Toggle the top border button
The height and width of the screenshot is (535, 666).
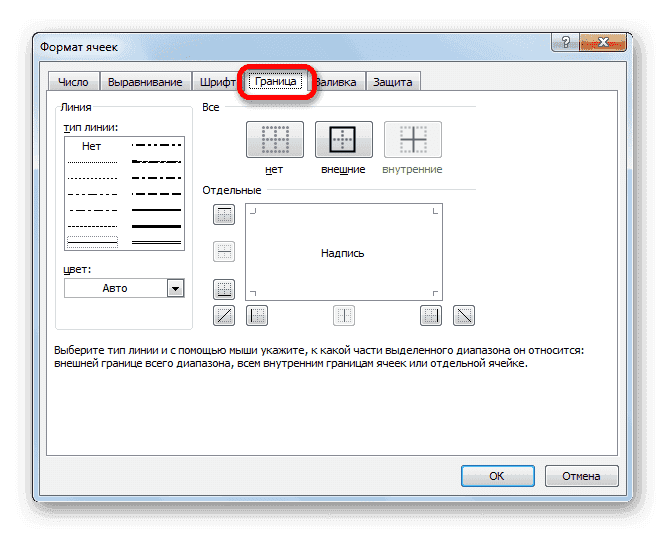pos(224,214)
